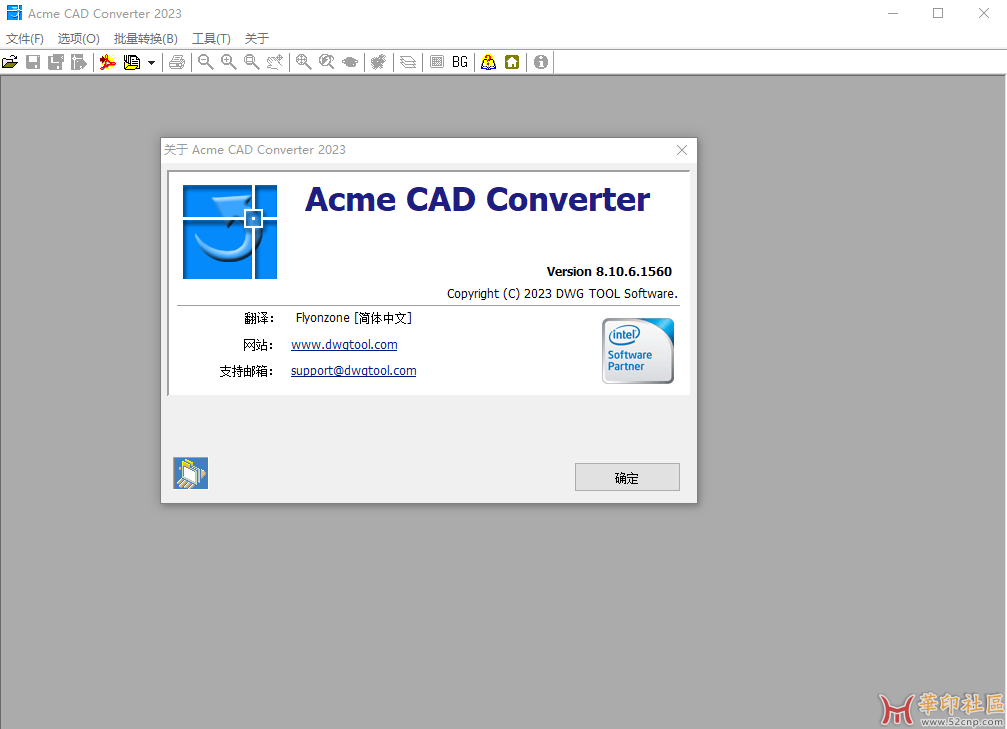The image size is (1007, 729).
Task: Open the 选项(O) menu
Action: (x=79, y=39)
